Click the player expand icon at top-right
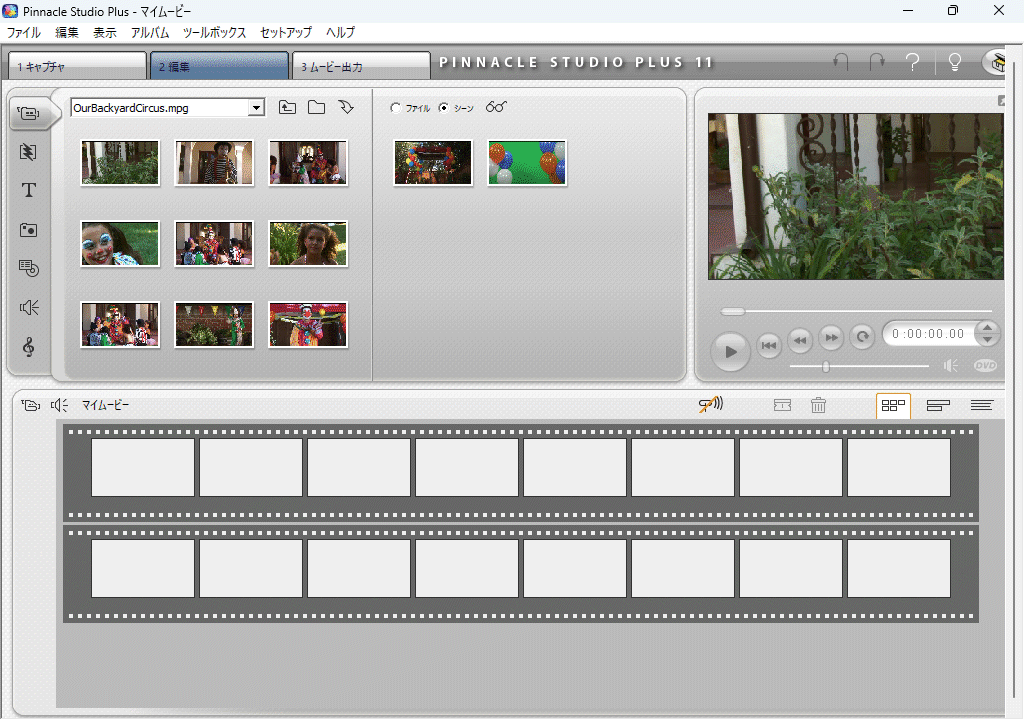1024x720 pixels. [x=1001, y=101]
